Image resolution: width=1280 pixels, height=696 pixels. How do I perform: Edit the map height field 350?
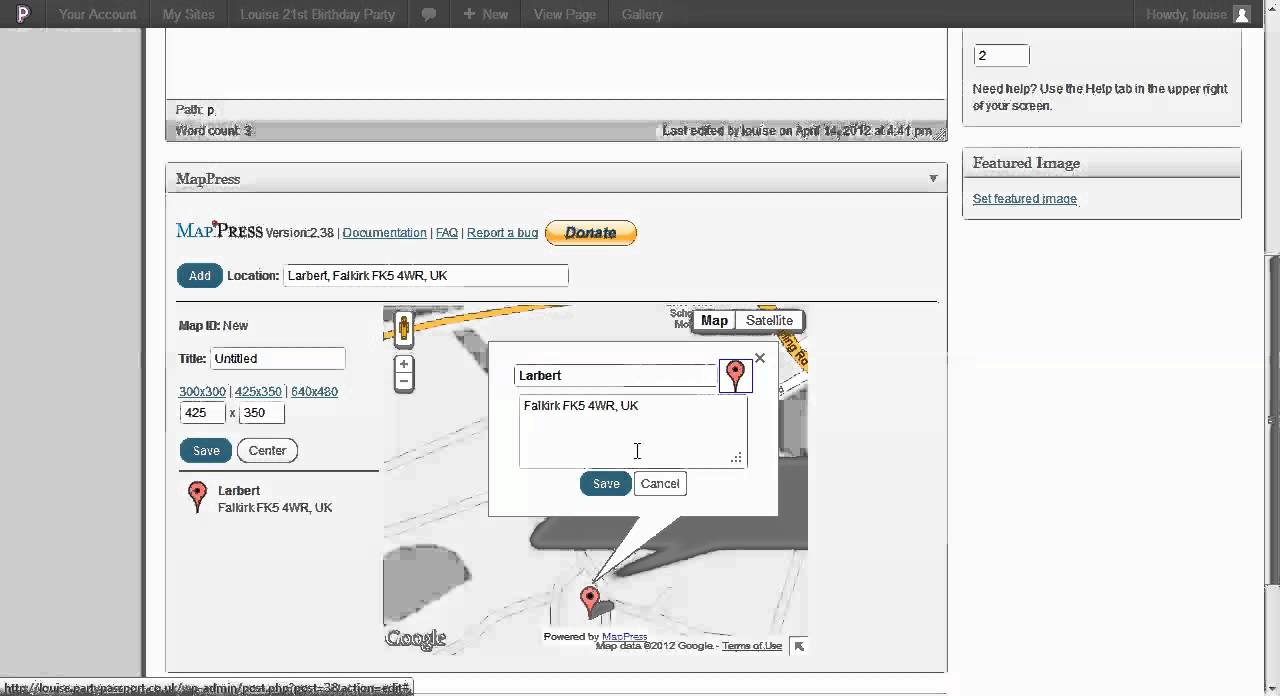click(x=261, y=413)
